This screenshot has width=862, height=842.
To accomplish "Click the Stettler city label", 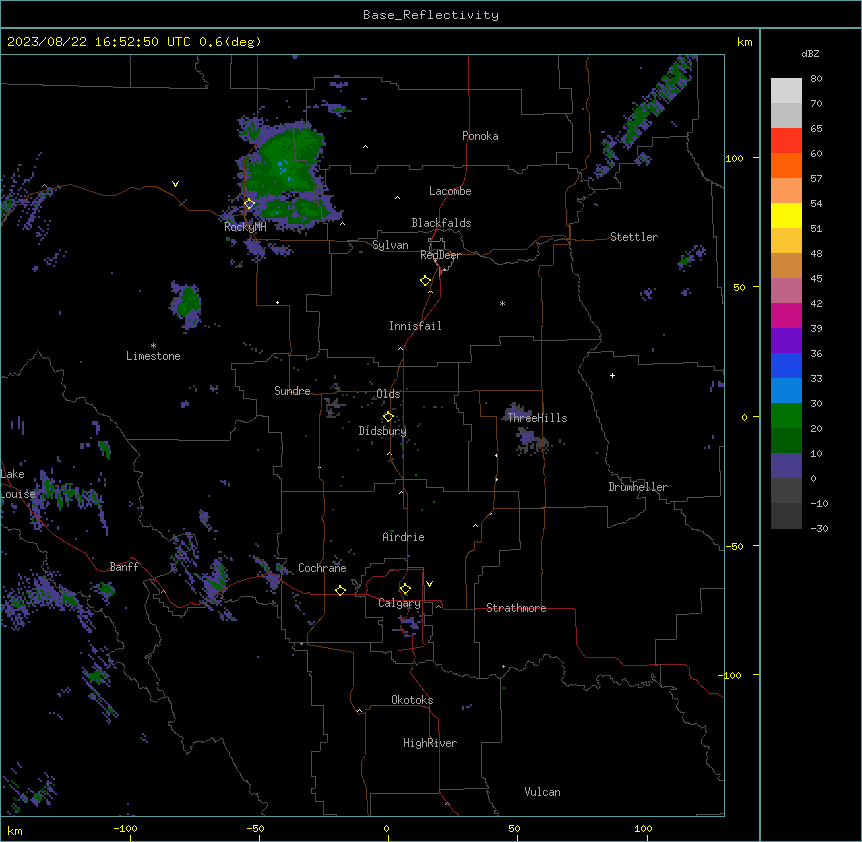I will tap(633, 237).
